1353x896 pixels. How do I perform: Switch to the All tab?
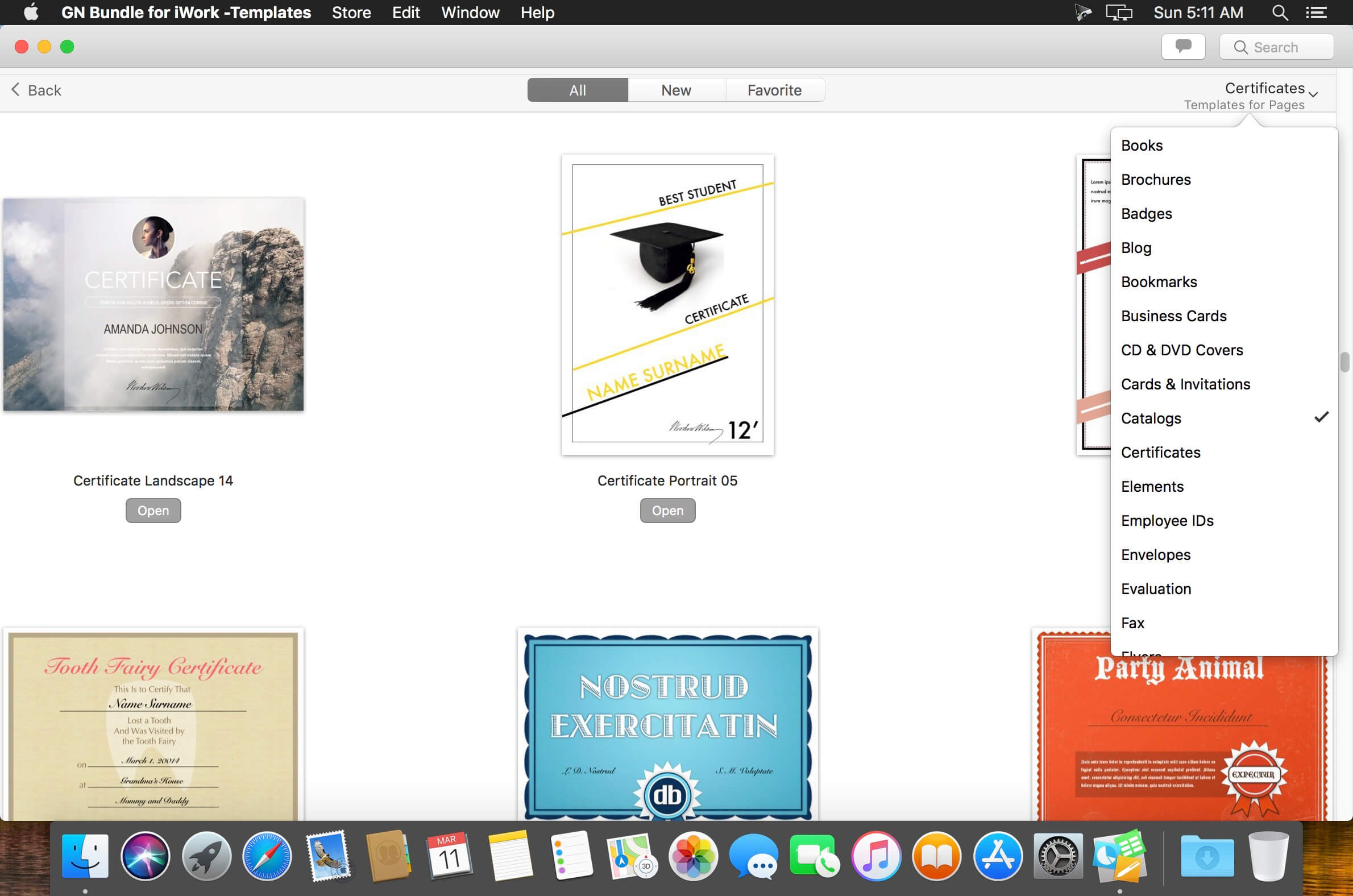(x=577, y=90)
